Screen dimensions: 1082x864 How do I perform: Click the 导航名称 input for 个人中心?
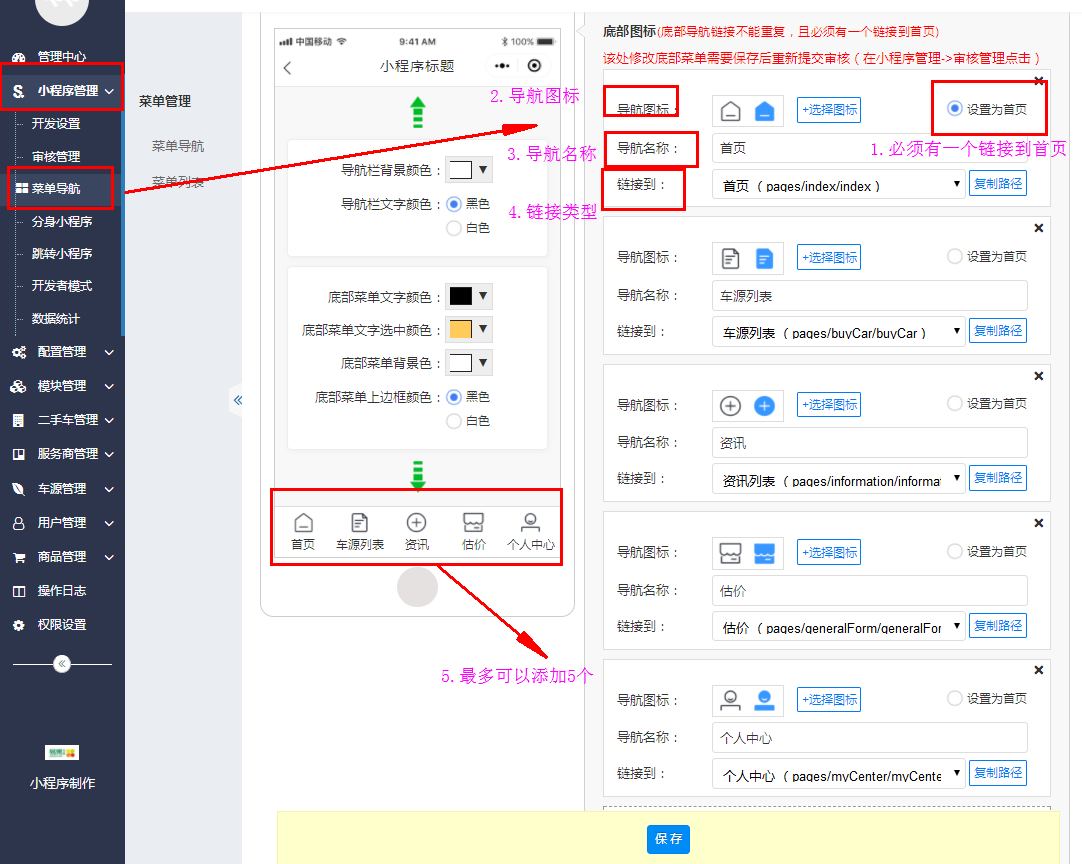870,737
